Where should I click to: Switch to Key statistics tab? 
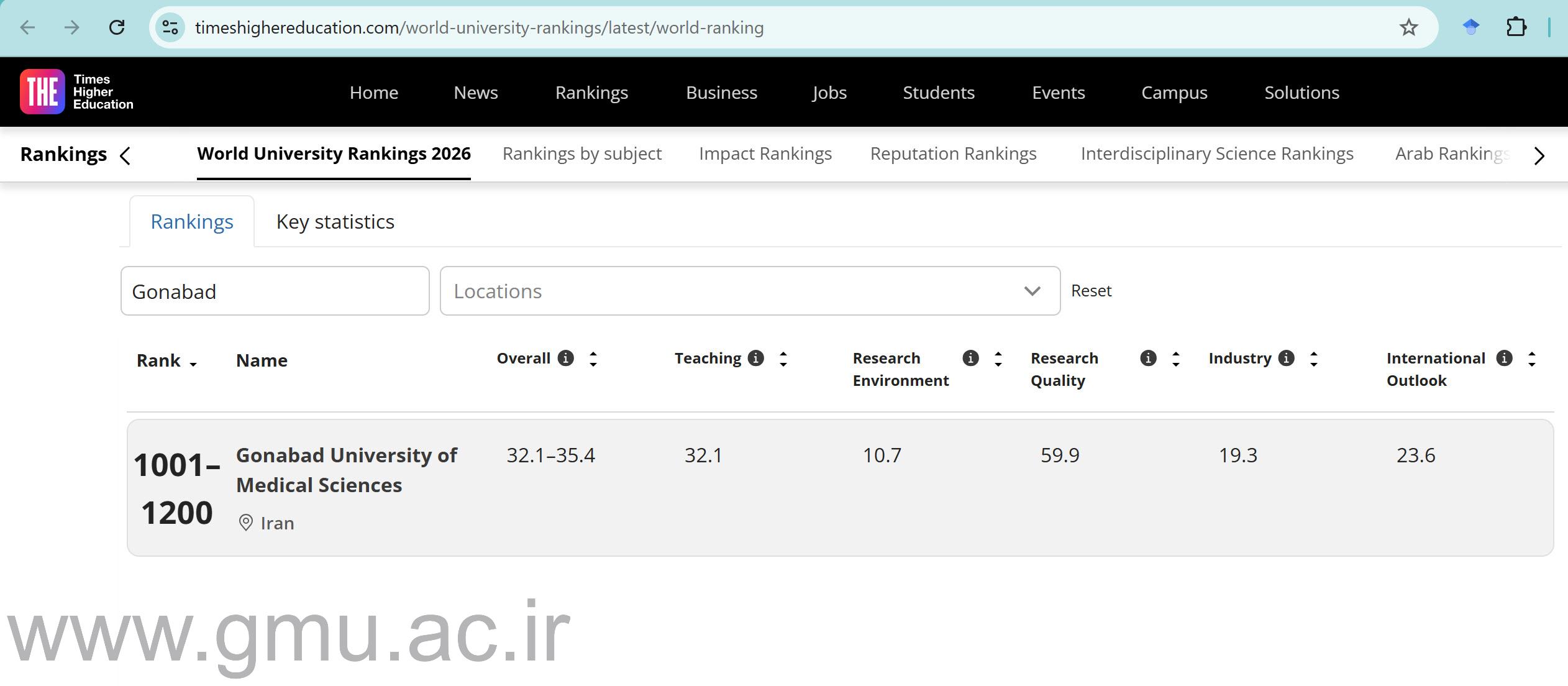coord(335,222)
